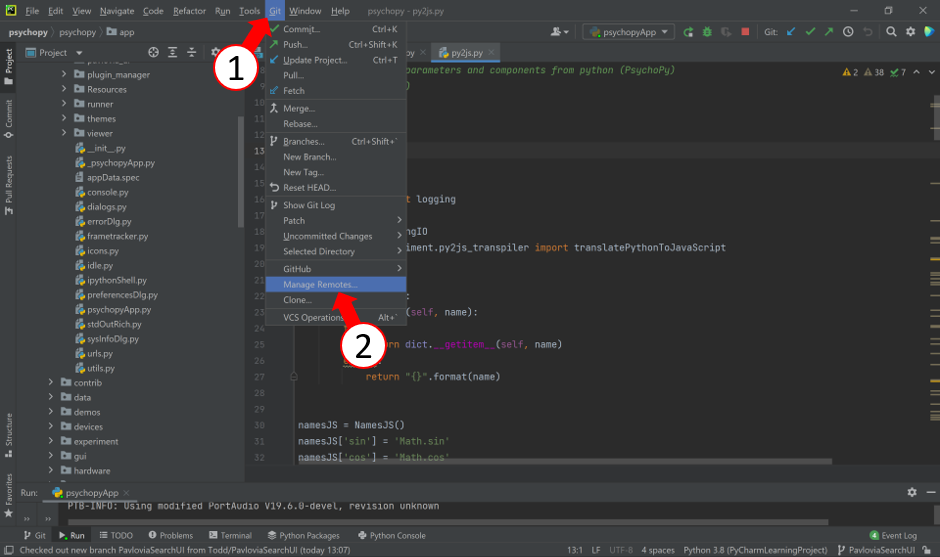Expand the experiment folder
940x557 pixels.
[x=51, y=441]
